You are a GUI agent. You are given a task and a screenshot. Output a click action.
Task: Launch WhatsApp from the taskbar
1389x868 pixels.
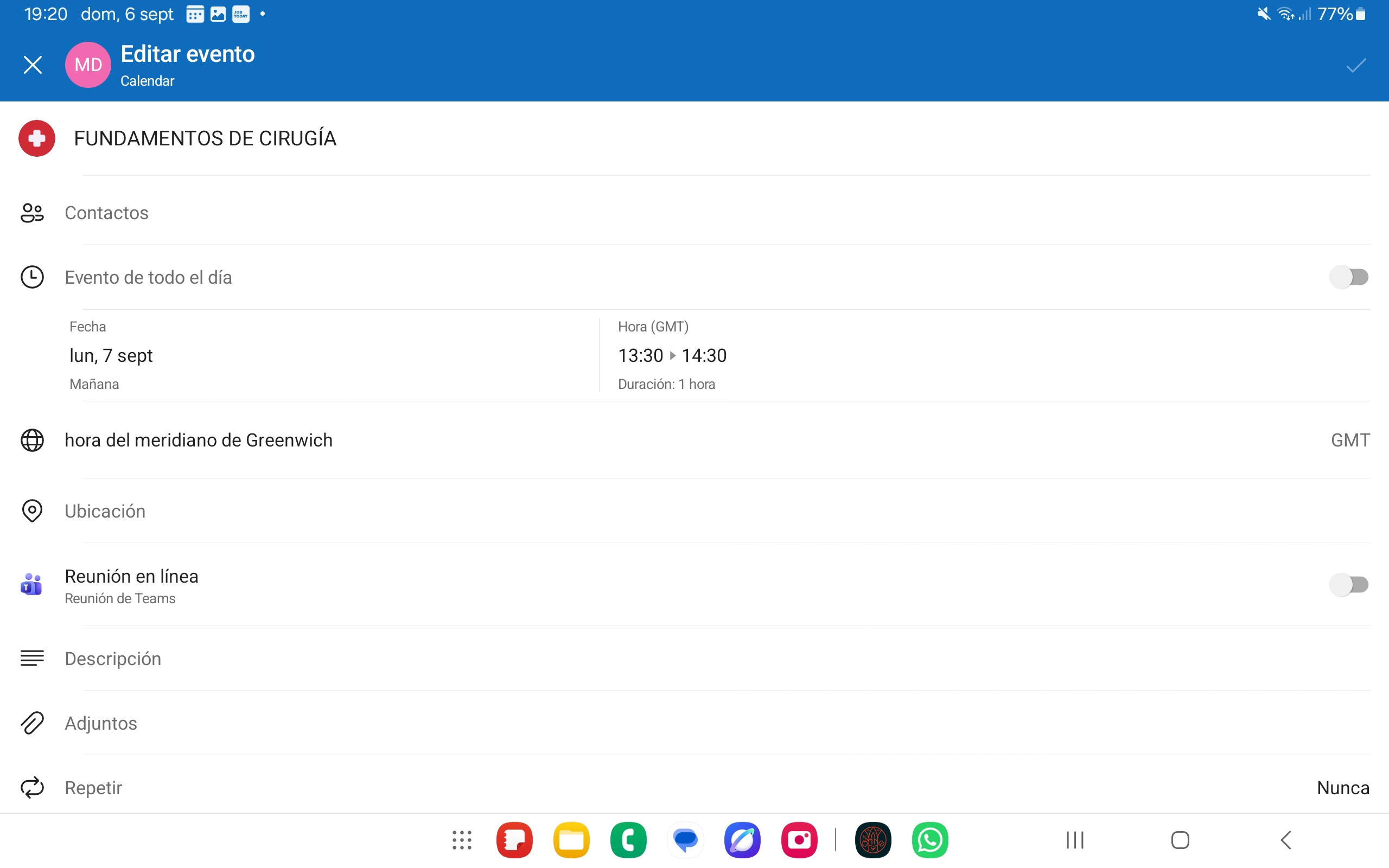pos(930,840)
